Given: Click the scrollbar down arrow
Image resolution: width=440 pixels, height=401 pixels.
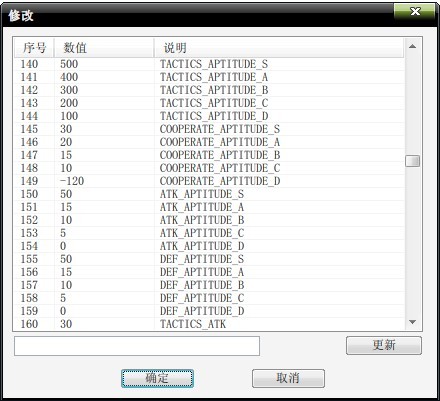Looking at the screenshot, I should point(412,322).
